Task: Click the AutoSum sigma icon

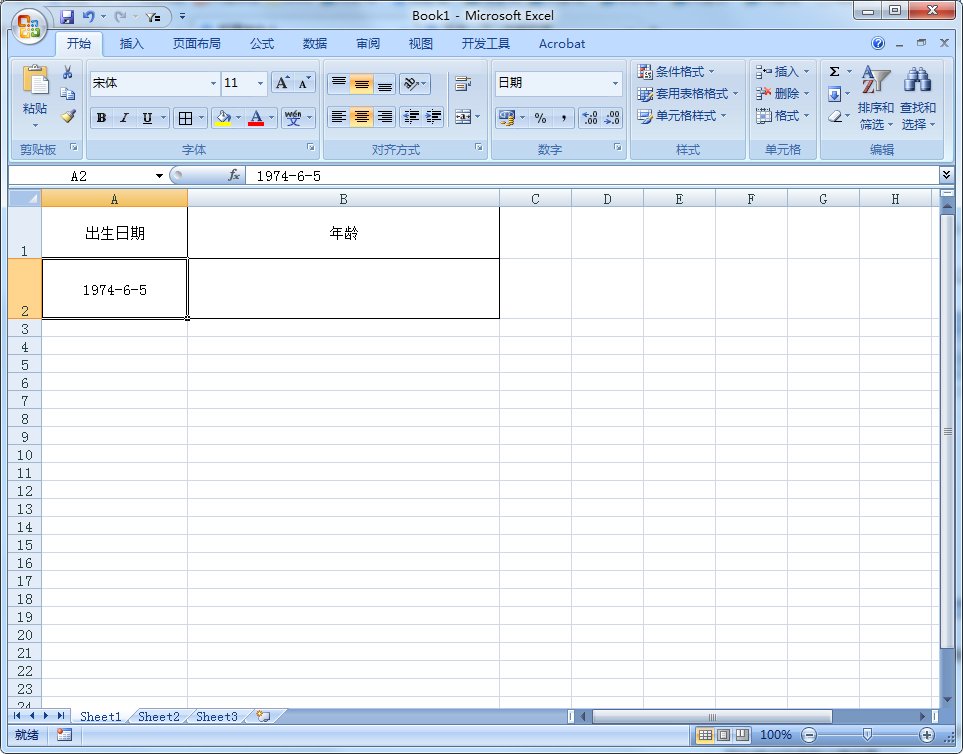Action: pyautogui.click(x=834, y=72)
